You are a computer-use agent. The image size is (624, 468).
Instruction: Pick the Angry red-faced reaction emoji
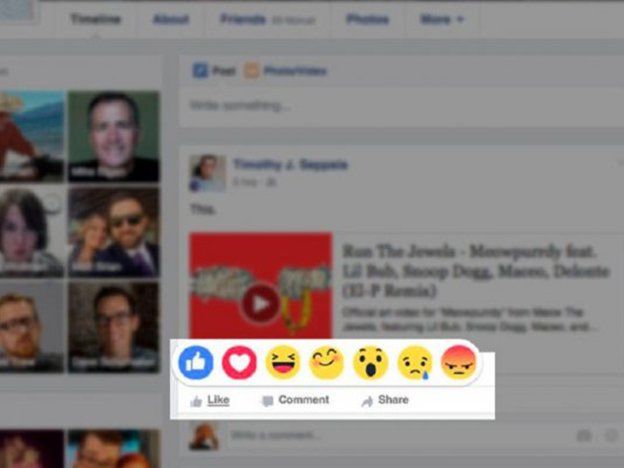tap(457, 362)
